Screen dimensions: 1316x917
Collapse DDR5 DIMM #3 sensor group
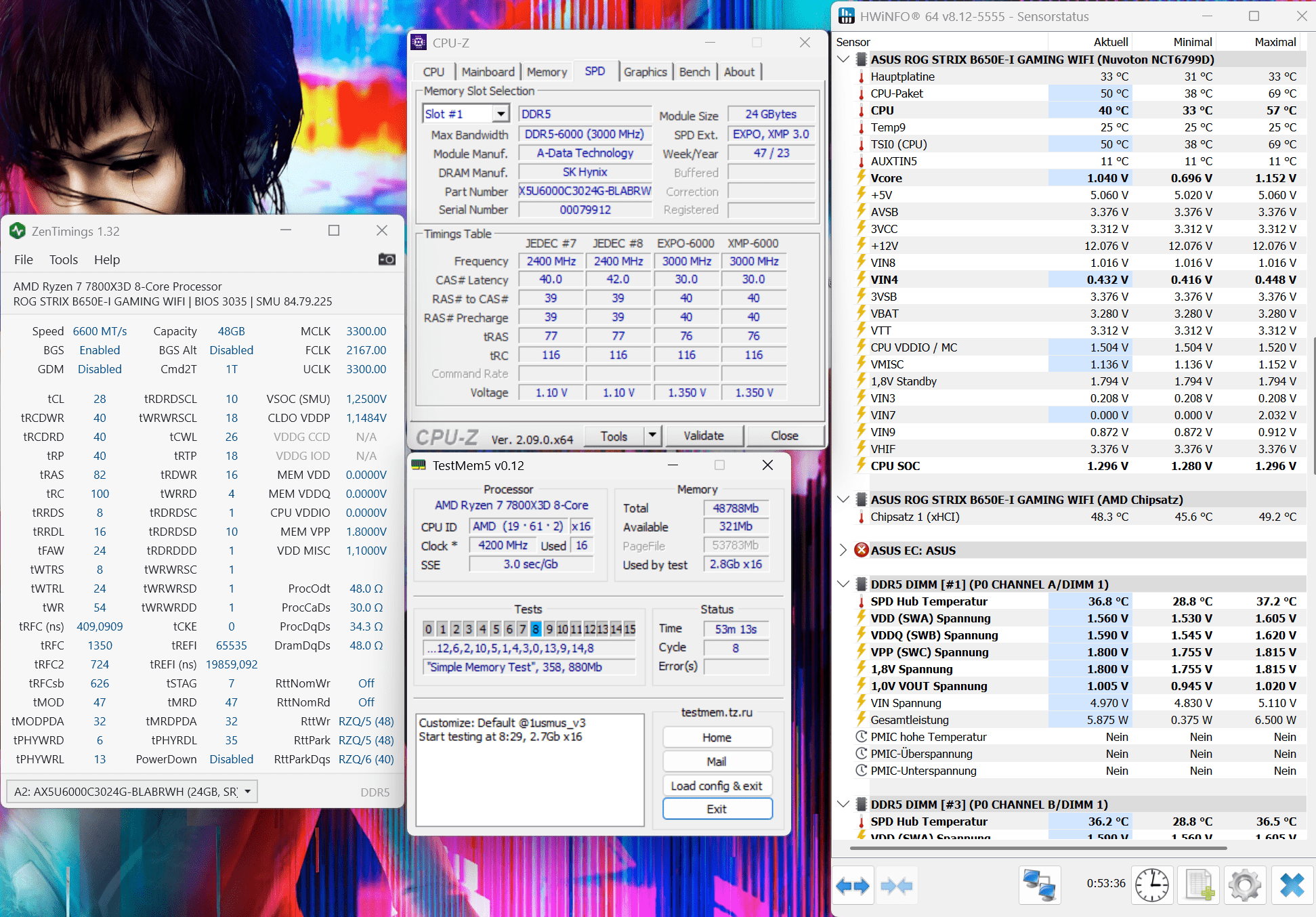[843, 804]
